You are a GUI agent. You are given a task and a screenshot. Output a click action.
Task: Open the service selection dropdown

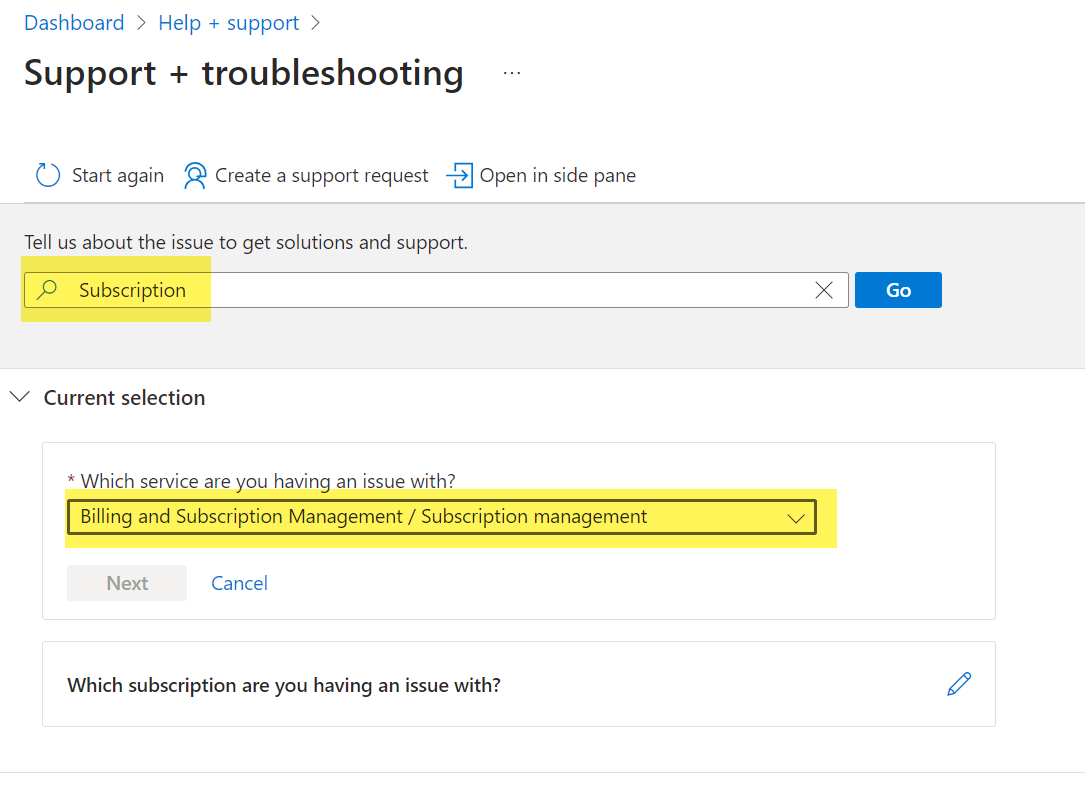point(441,517)
